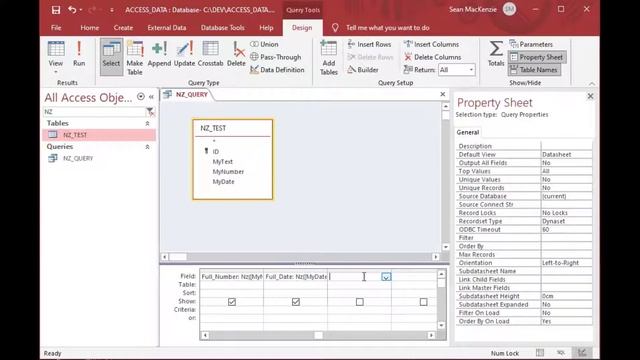Switch to Design view in status bar

point(582,353)
